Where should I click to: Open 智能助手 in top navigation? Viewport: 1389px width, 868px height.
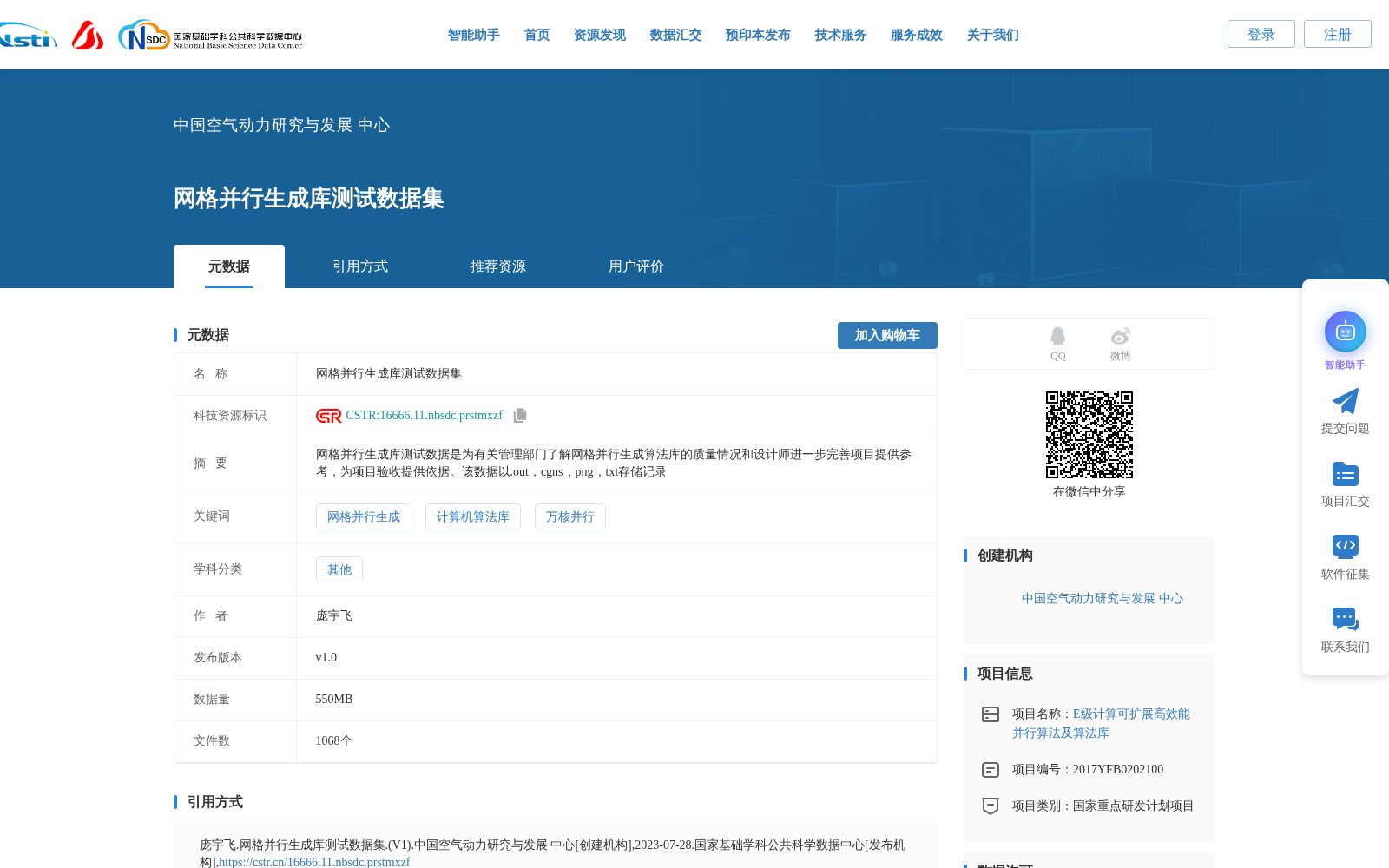tap(474, 35)
